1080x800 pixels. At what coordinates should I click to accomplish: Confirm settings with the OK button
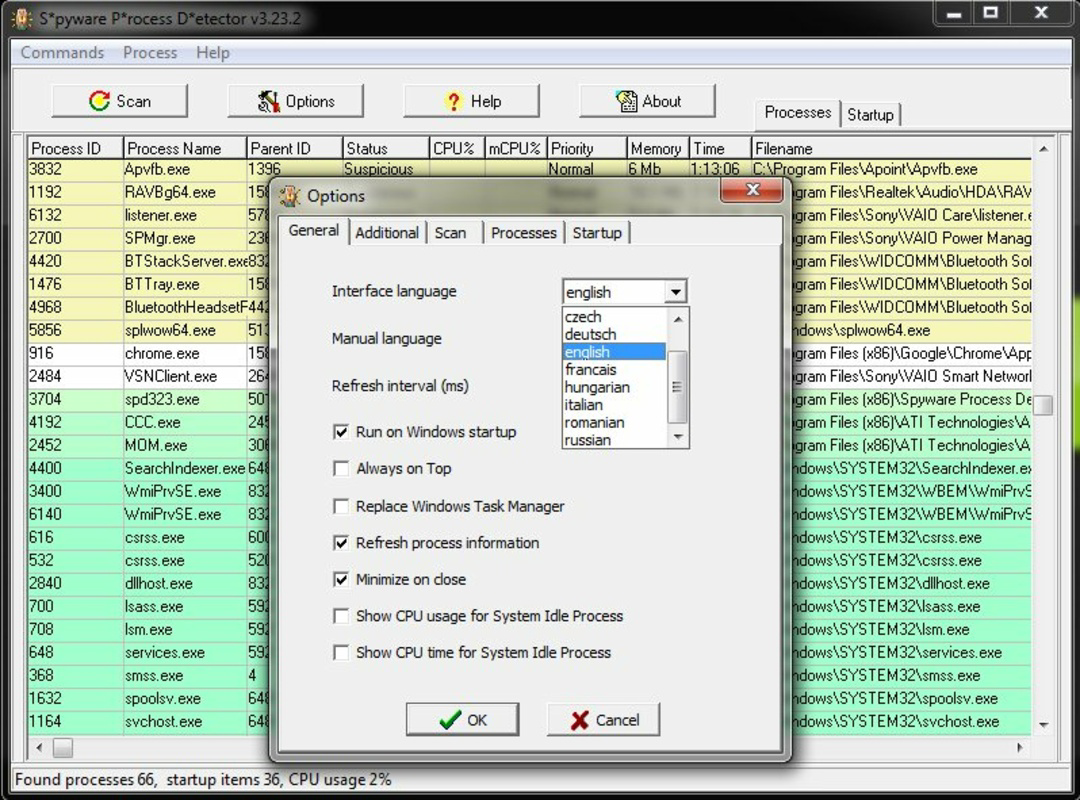[462, 718]
